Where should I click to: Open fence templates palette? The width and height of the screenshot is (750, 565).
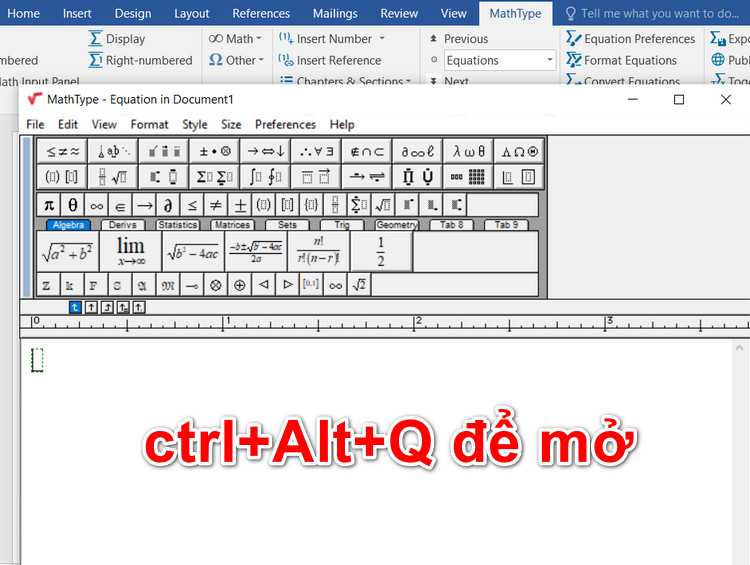click(62, 177)
